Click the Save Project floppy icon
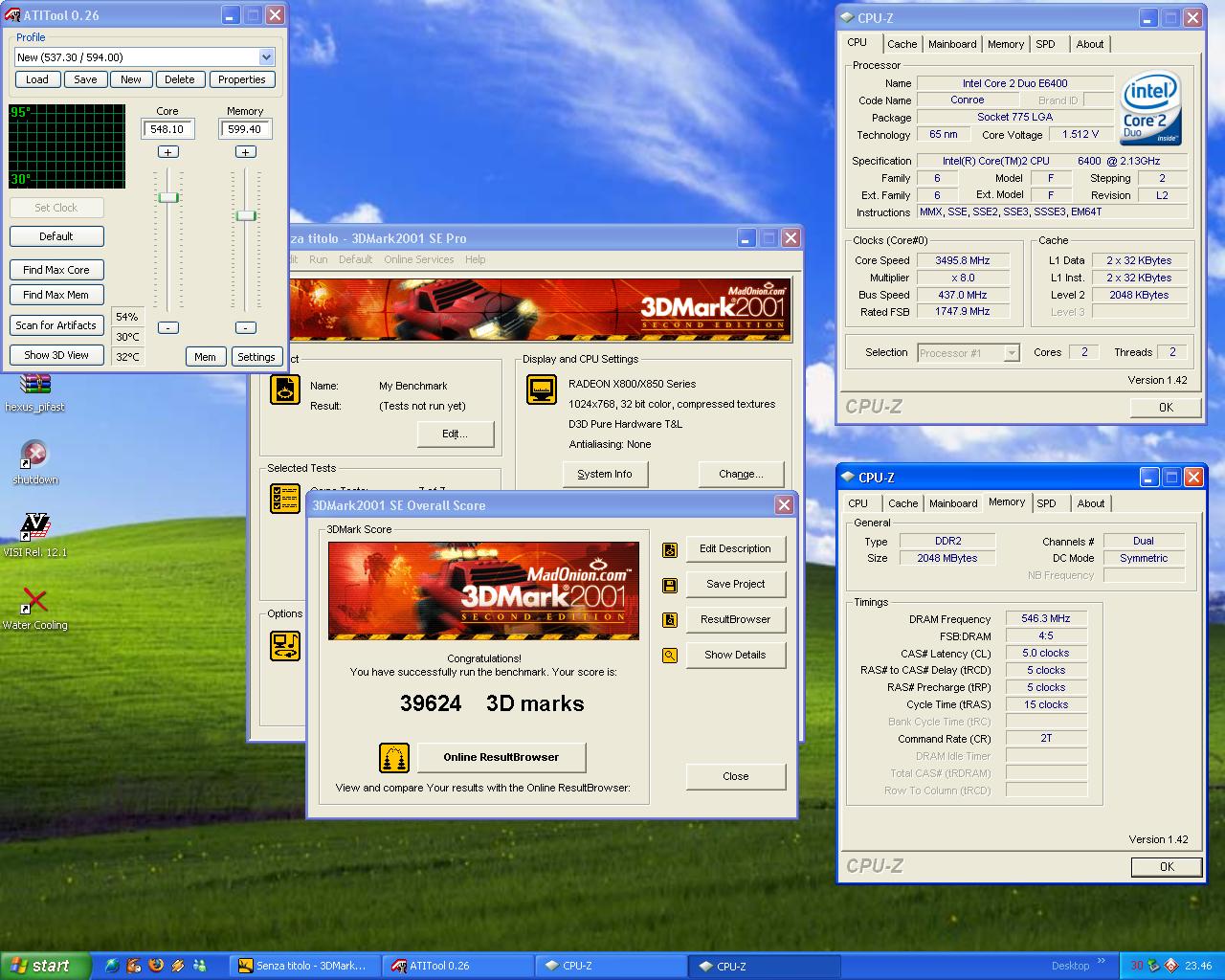 (670, 585)
